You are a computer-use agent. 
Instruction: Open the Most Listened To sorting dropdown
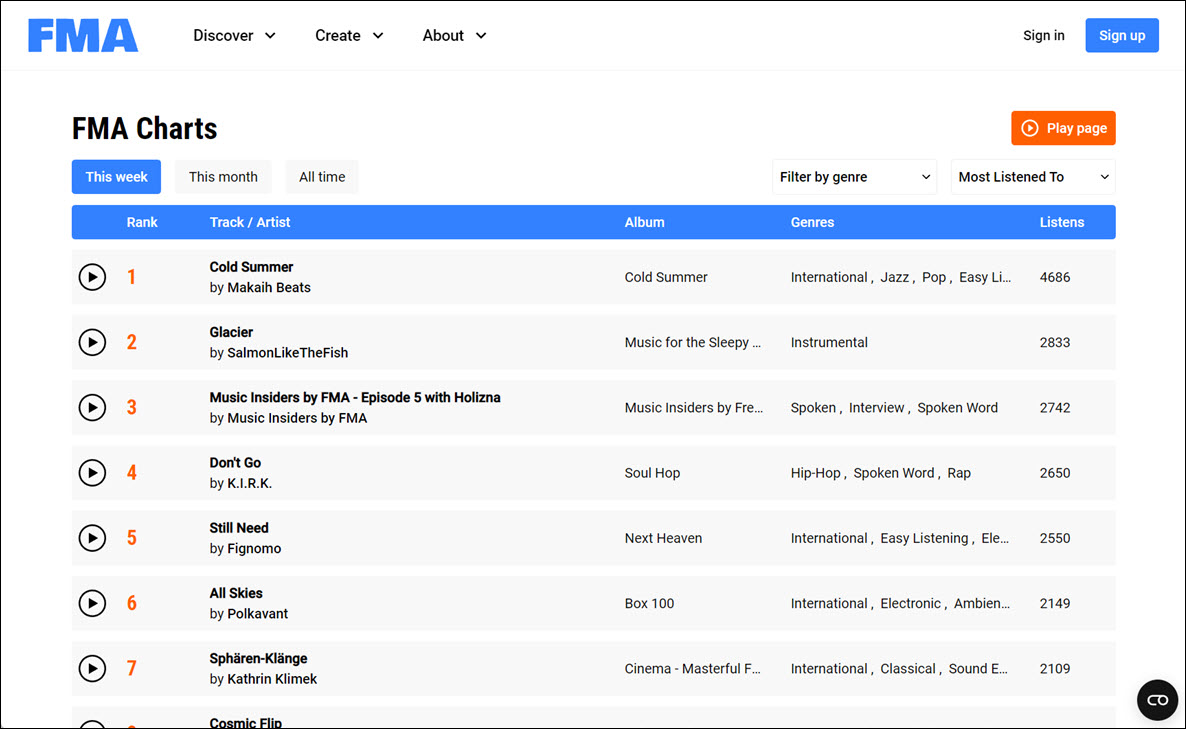coord(1032,176)
